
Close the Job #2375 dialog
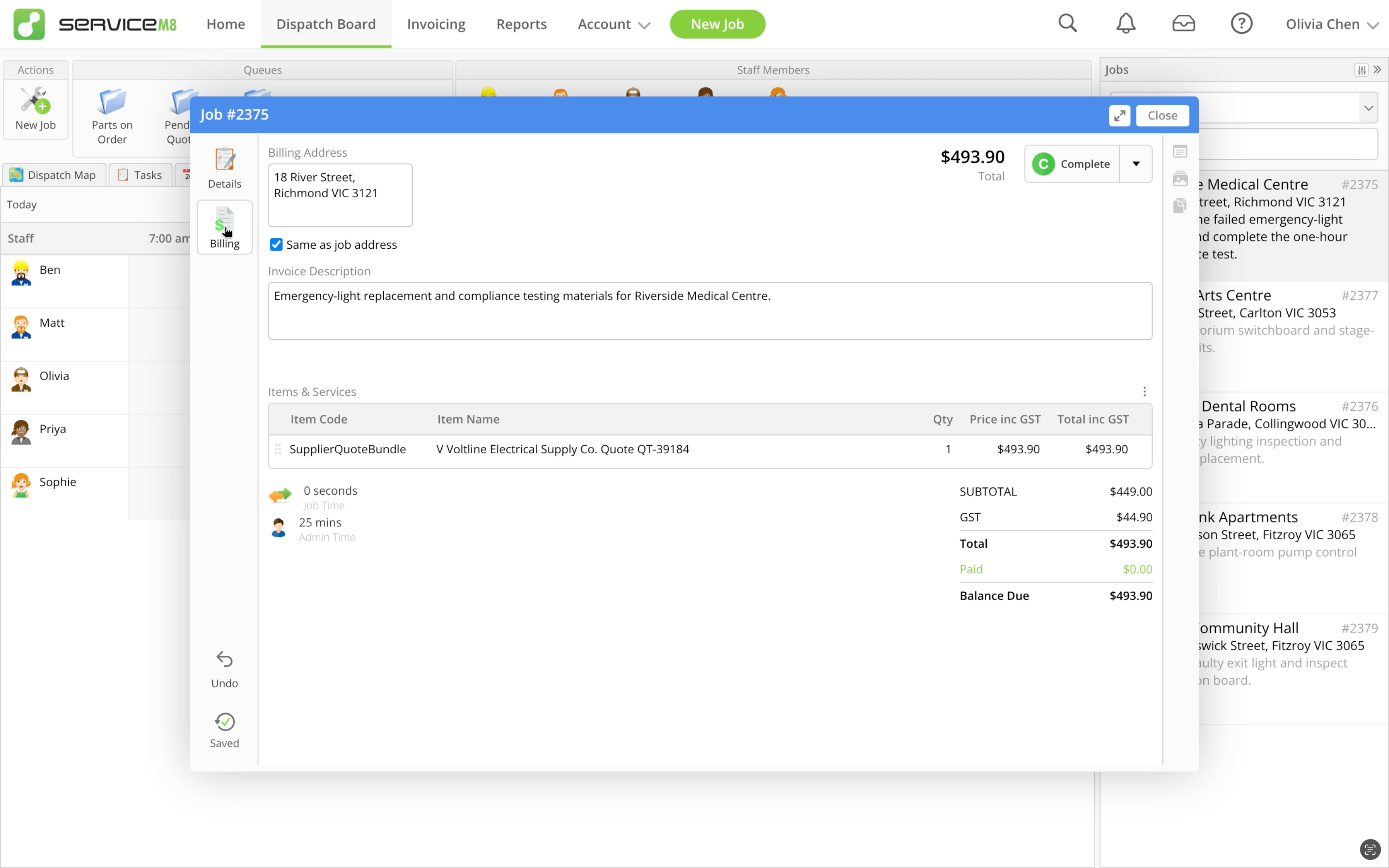(x=1162, y=115)
